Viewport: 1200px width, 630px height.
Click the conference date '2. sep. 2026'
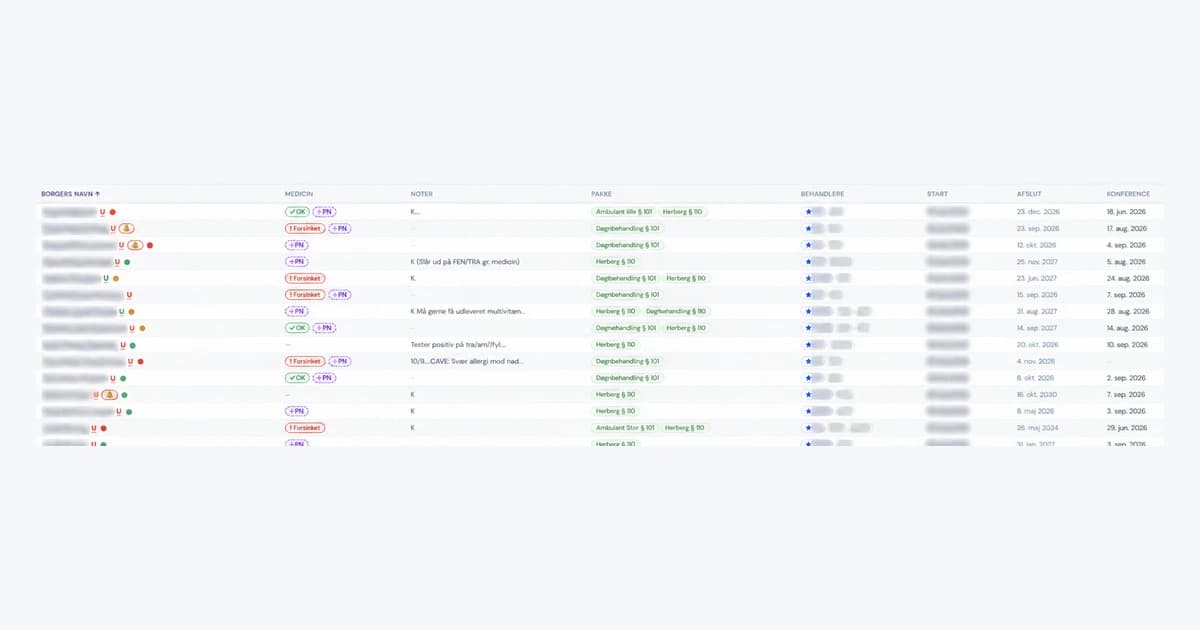(x=1126, y=378)
